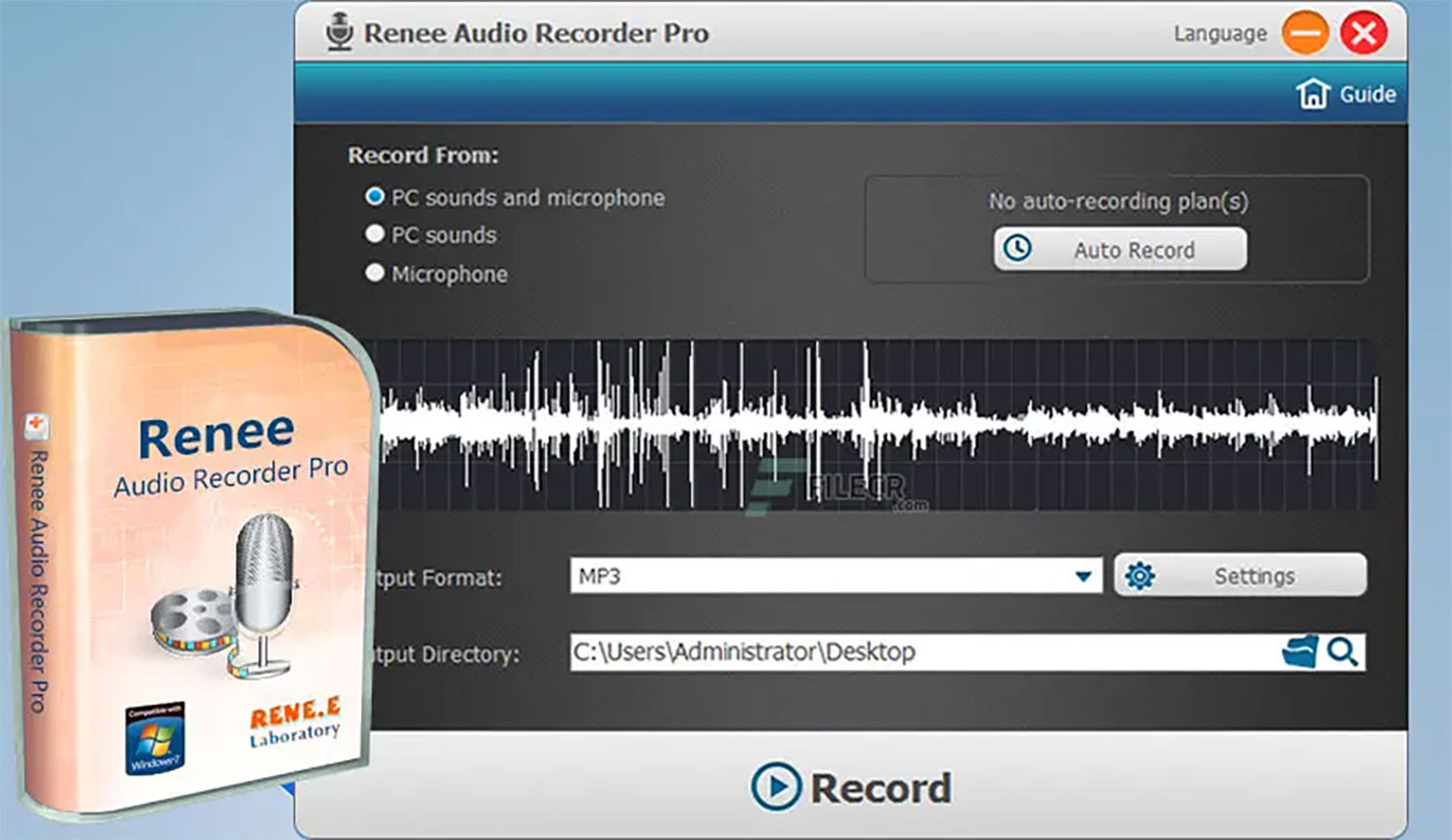Open output format Settings
The image size is (1452, 840).
pos(1240,576)
